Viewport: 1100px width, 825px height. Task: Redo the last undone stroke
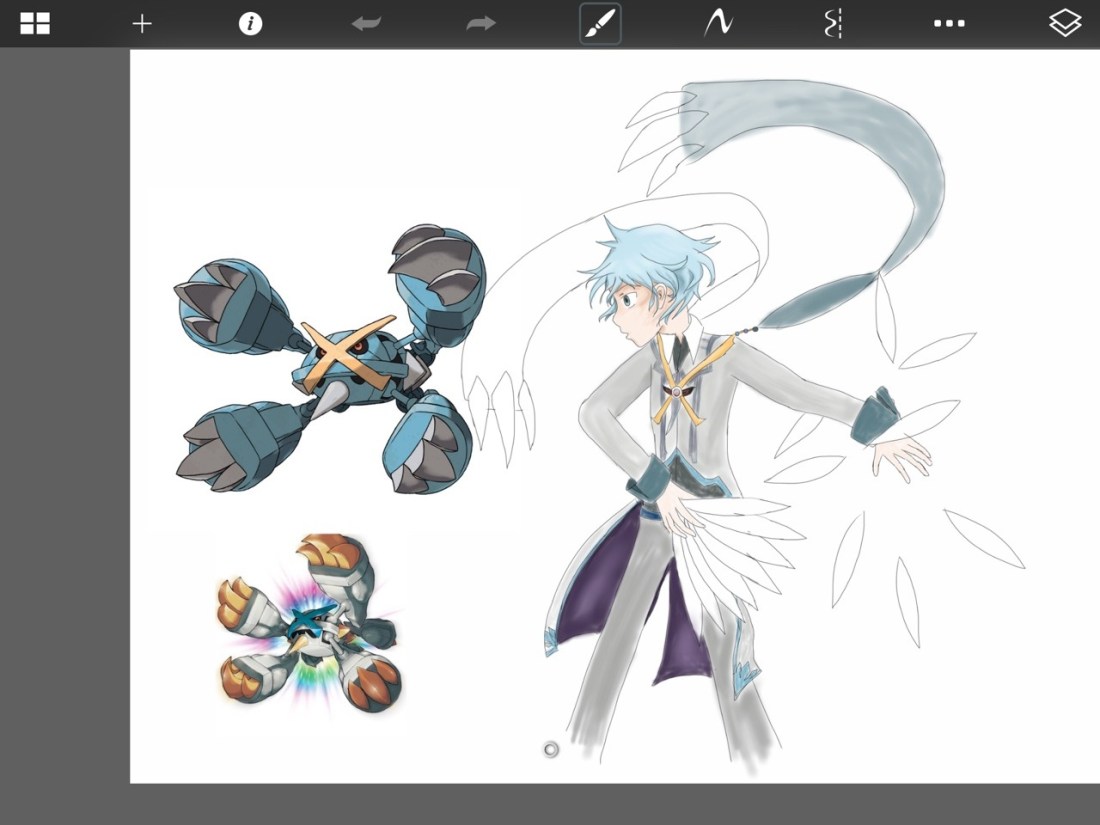(481, 24)
